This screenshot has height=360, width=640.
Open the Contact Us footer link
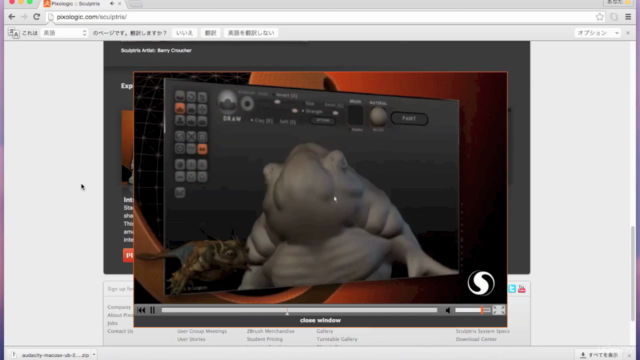coord(120,331)
